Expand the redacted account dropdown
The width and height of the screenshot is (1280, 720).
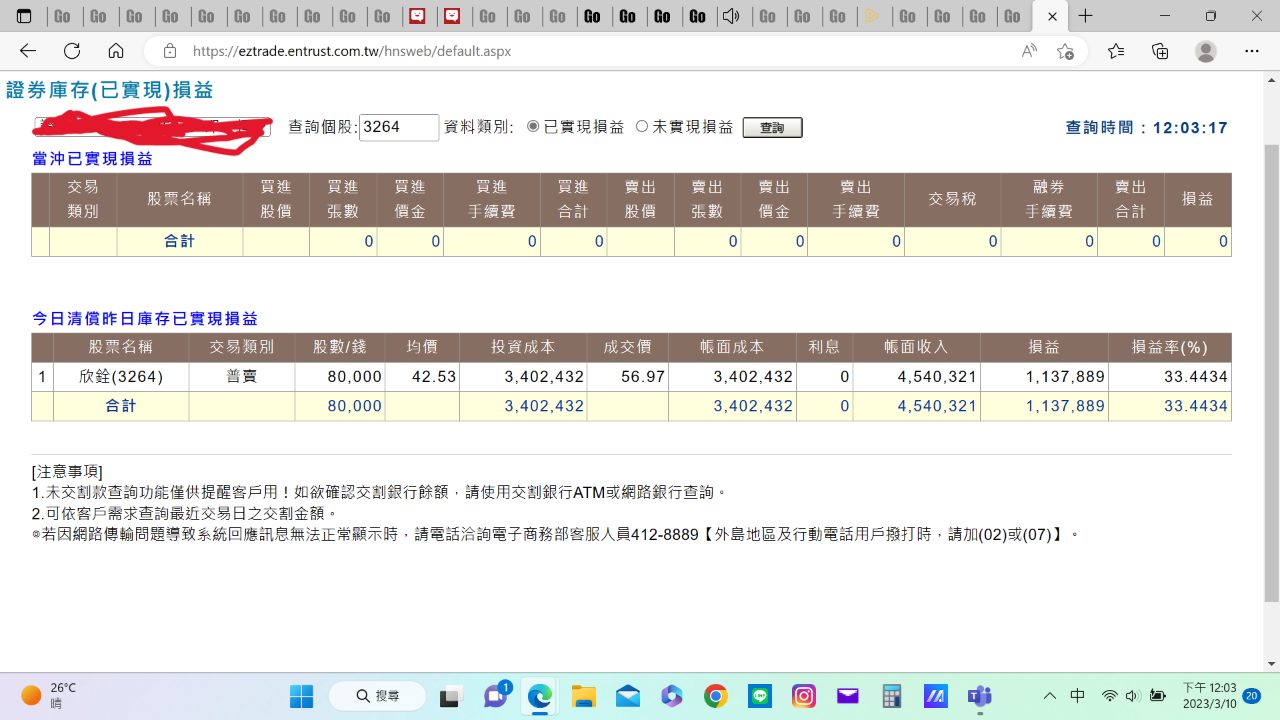pos(264,127)
